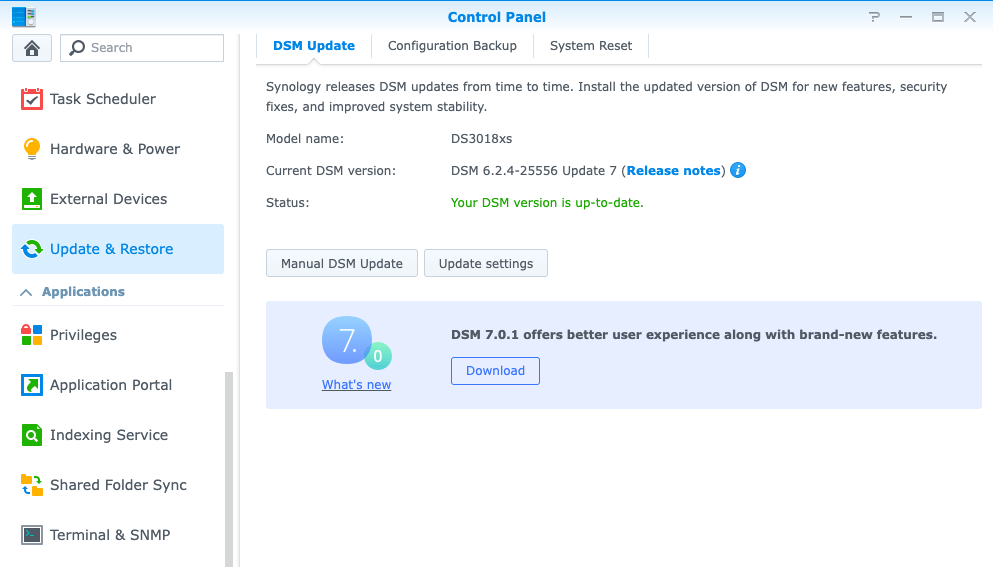Viewport: 993px width, 567px height.
Task: Open Indexing Service from the sidebar
Action: (x=118, y=435)
